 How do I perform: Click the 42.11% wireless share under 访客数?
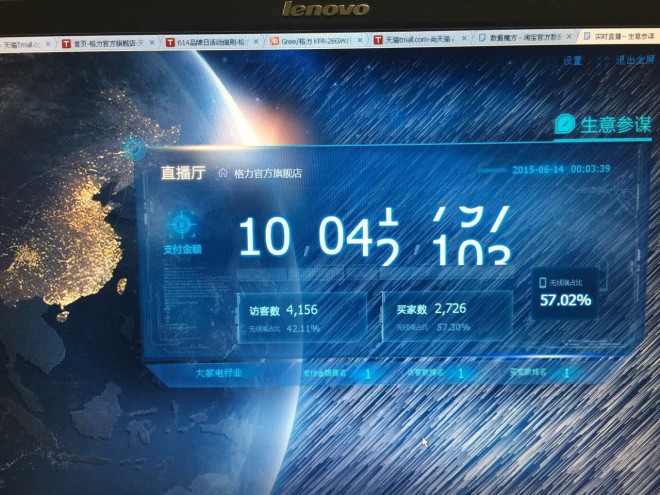click(x=303, y=328)
